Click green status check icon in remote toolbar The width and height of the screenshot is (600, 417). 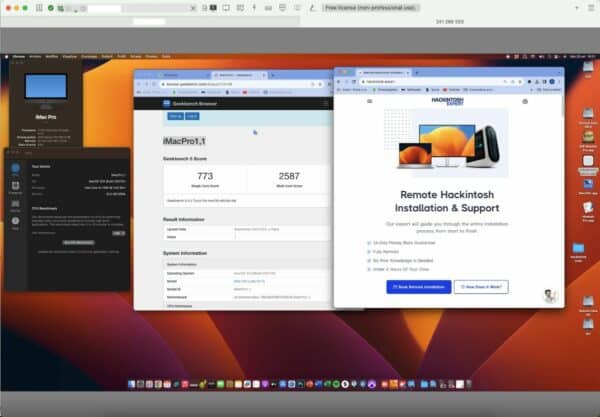pyautogui.click(x=51, y=8)
